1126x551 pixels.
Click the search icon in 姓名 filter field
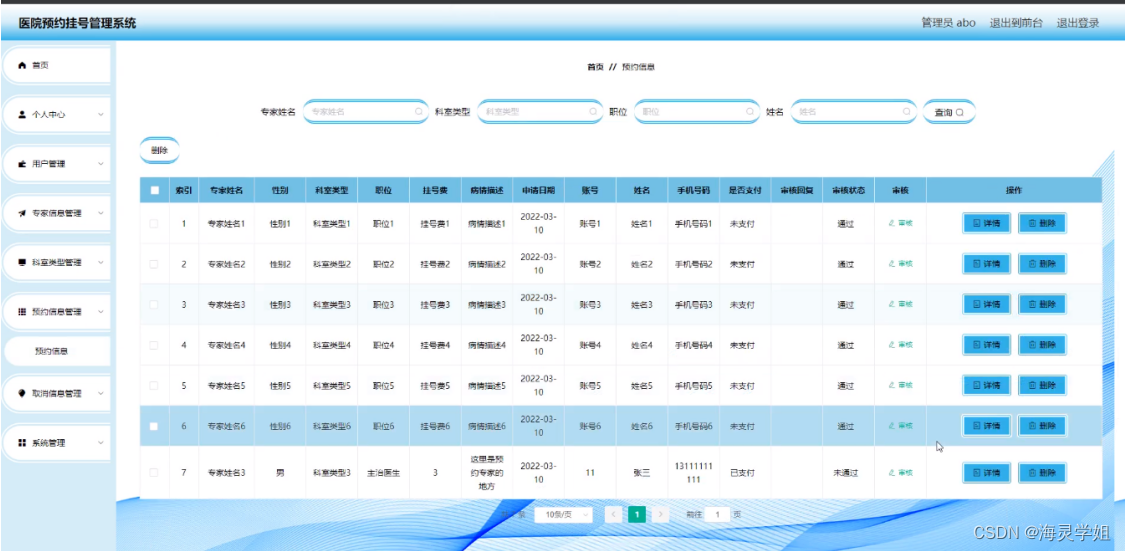(x=906, y=112)
